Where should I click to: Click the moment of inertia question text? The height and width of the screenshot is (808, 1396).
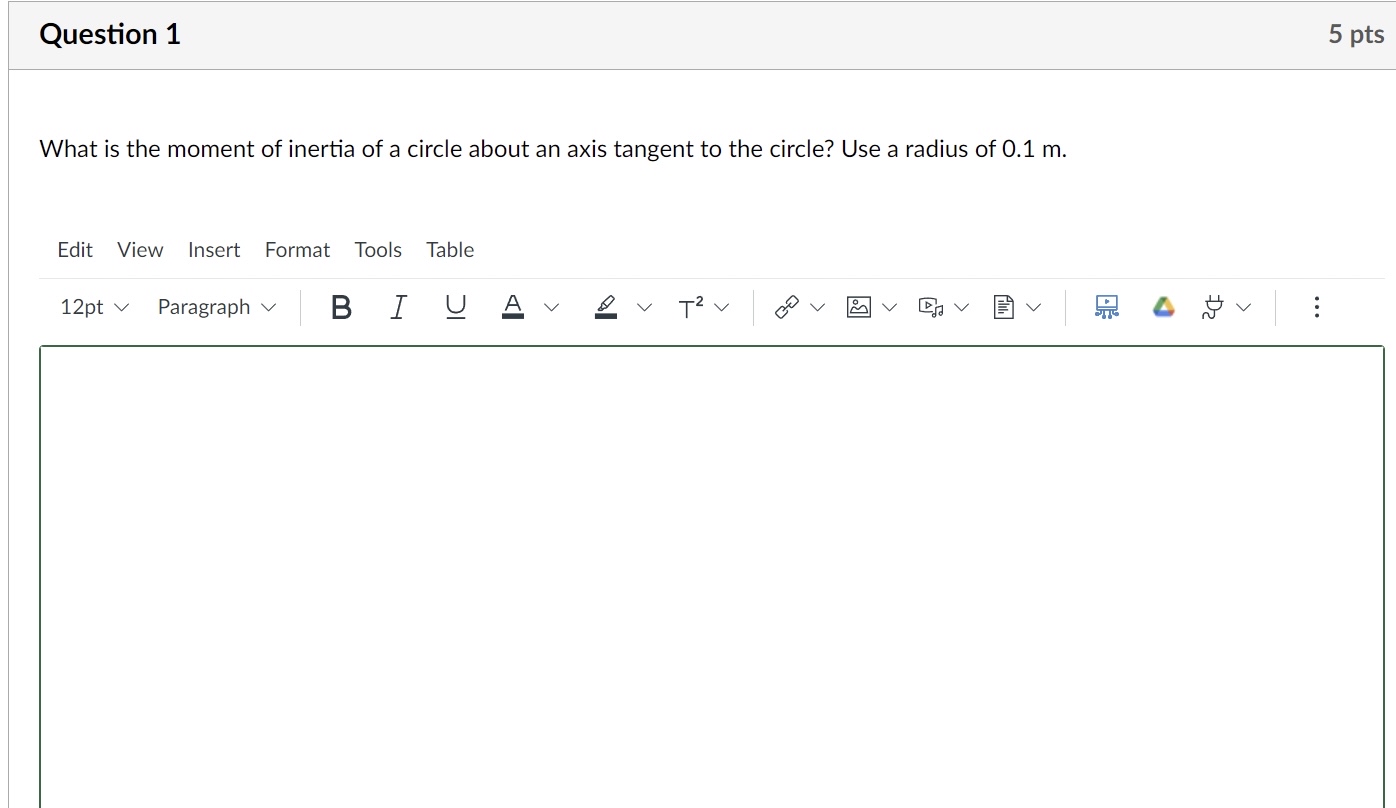(553, 150)
